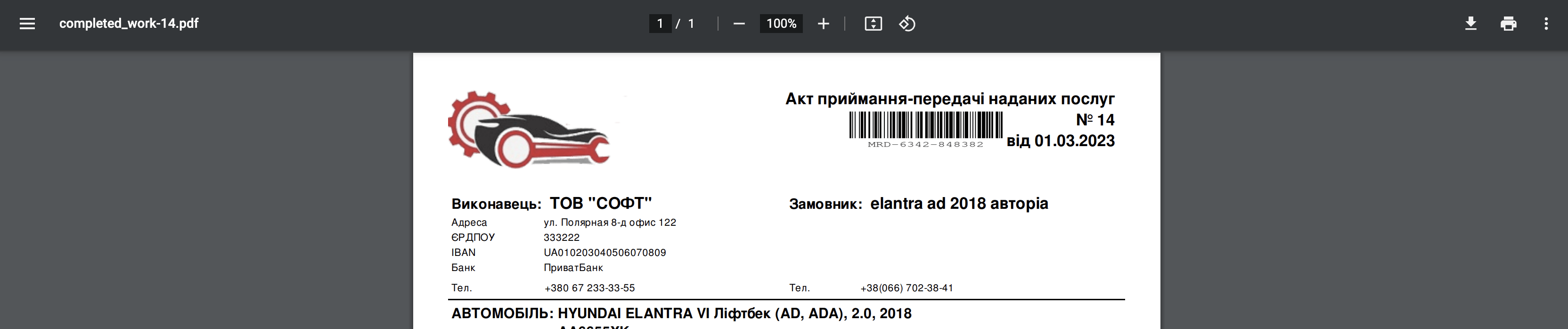Click the company name ТОВ "СОФТ"

pyautogui.click(x=600, y=204)
